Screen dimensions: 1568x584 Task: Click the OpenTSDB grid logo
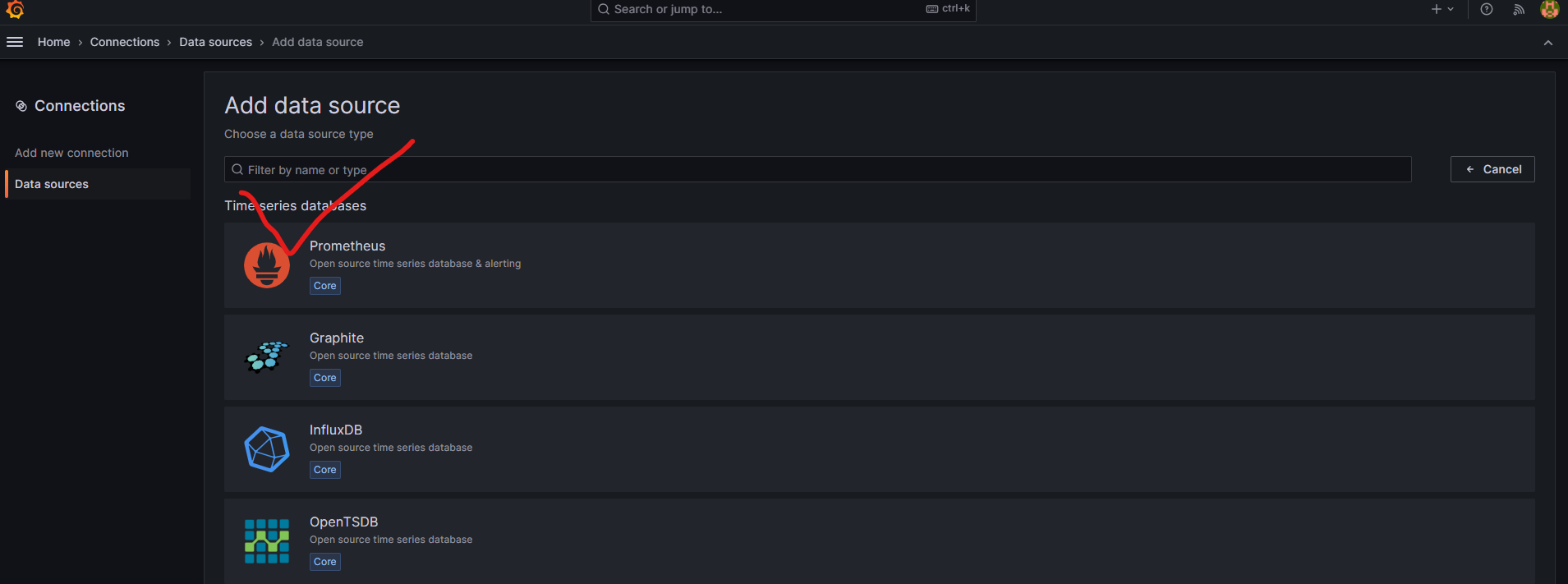click(267, 541)
